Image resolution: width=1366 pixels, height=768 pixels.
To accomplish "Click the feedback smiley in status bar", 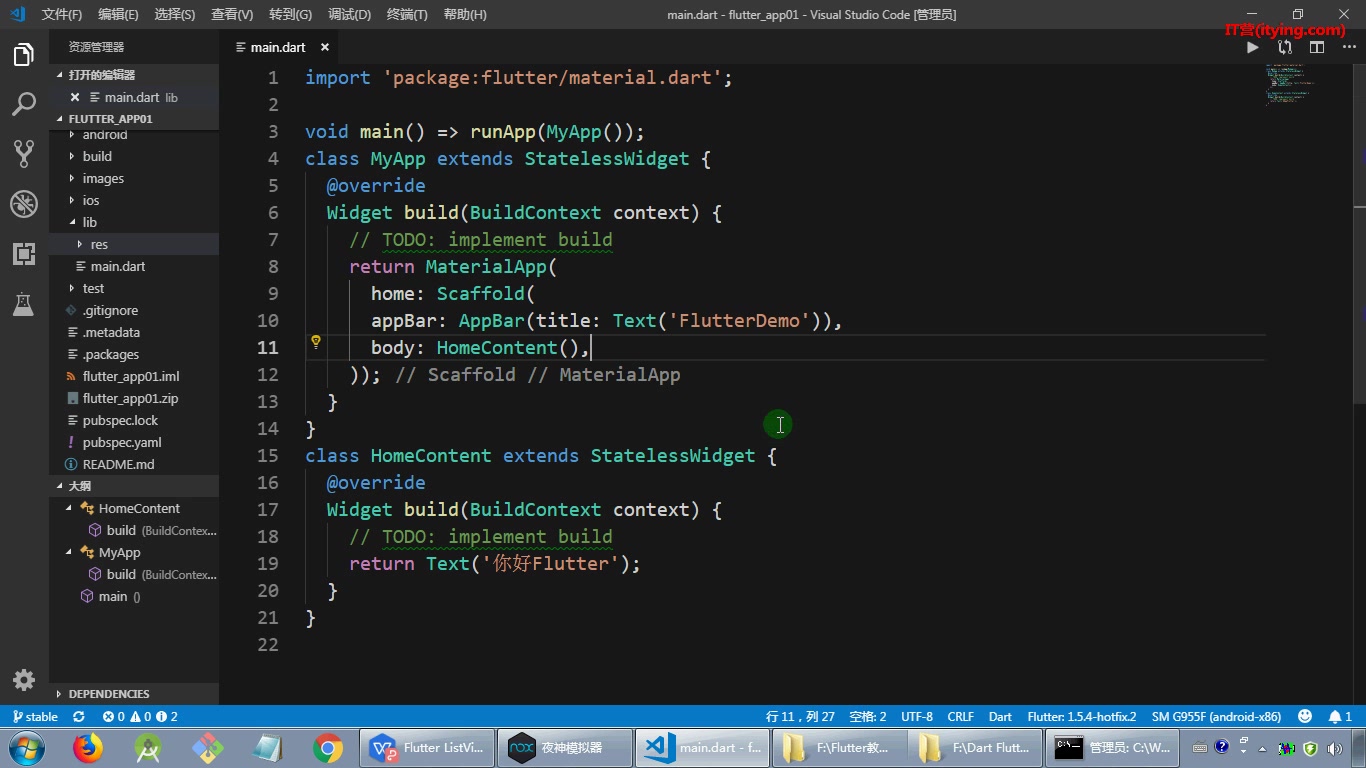I will 1305,717.
